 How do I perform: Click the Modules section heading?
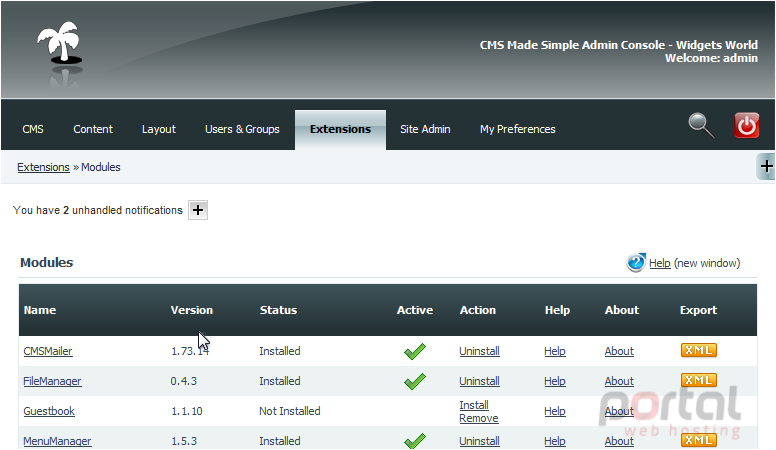(47, 262)
